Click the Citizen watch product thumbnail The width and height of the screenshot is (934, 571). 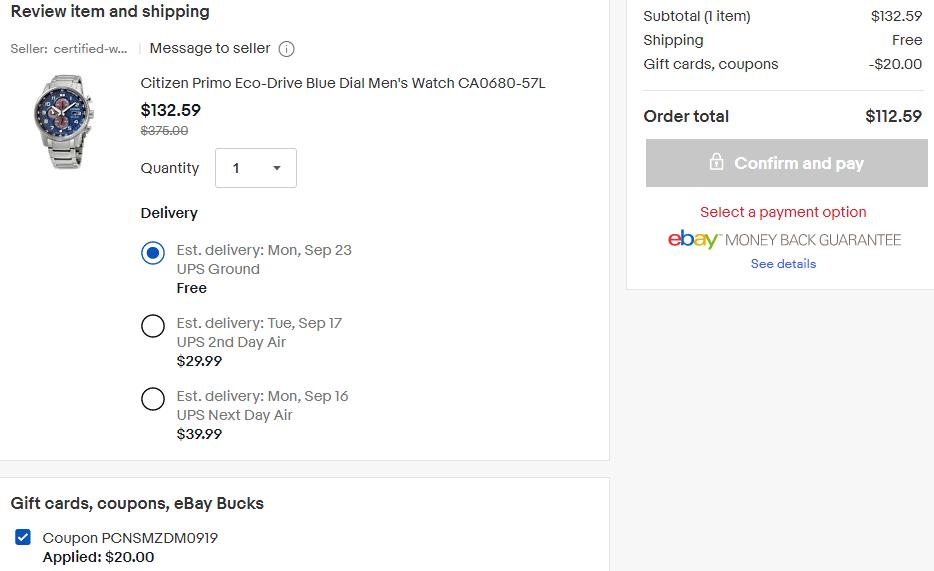point(63,121)
